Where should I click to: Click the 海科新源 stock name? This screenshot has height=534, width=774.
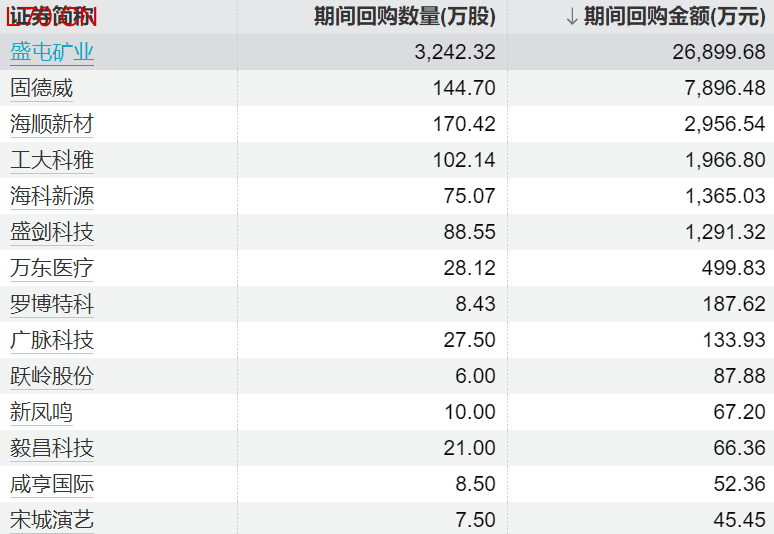52,196
